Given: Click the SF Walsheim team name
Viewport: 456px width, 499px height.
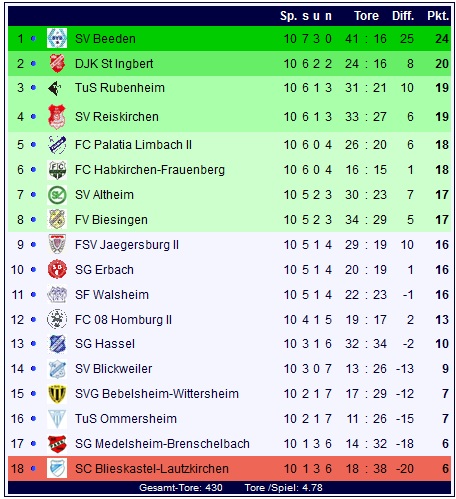Looking at the screenshot, I should click(112, 295).
